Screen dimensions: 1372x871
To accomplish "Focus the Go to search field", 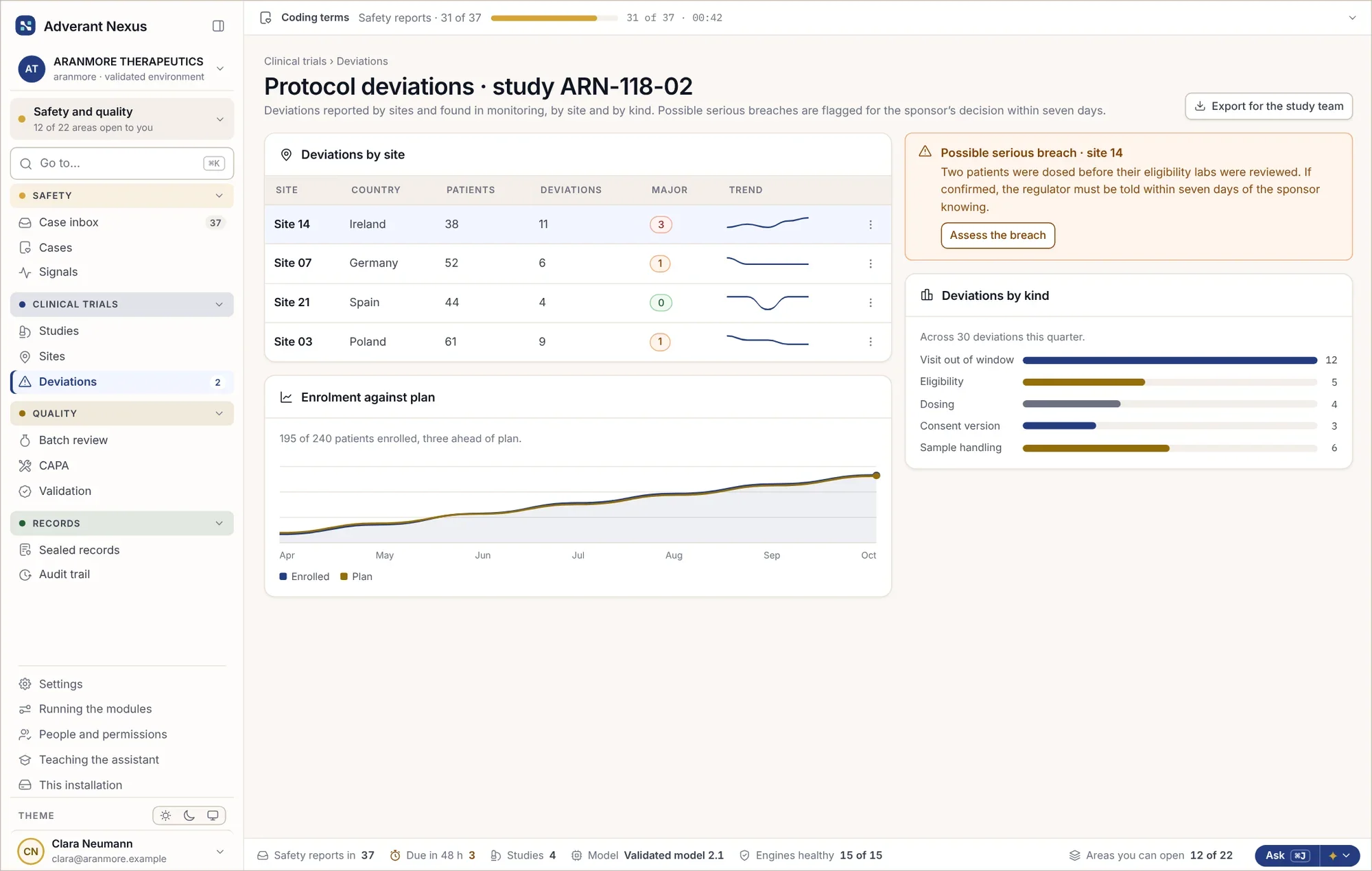I will click(x=122, y=163).
